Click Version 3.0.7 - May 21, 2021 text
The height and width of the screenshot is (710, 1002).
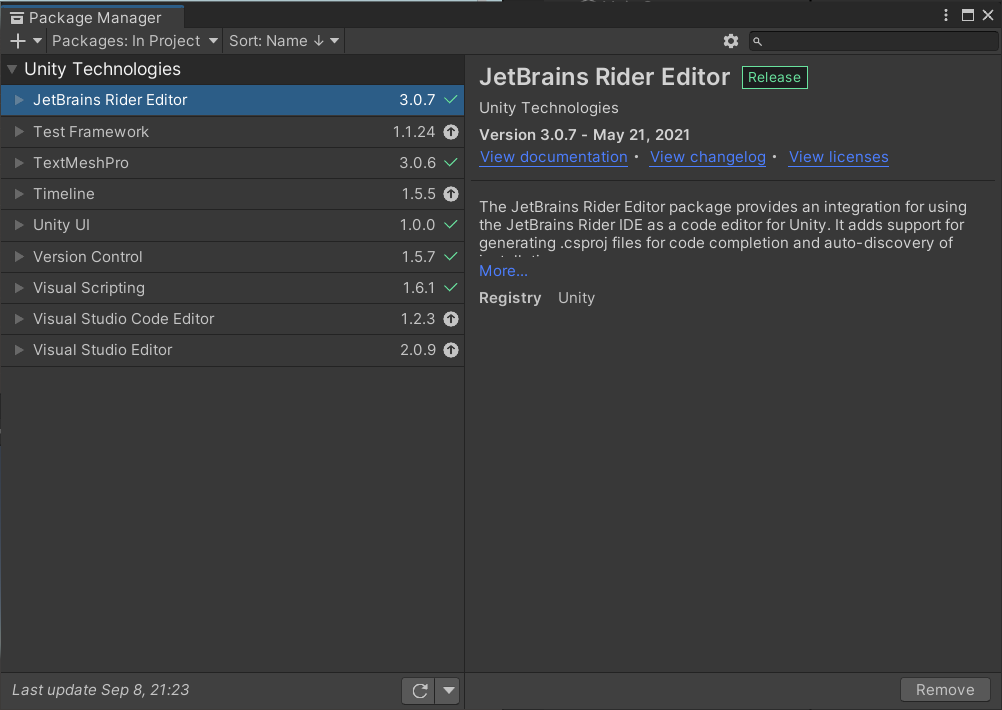585,135
